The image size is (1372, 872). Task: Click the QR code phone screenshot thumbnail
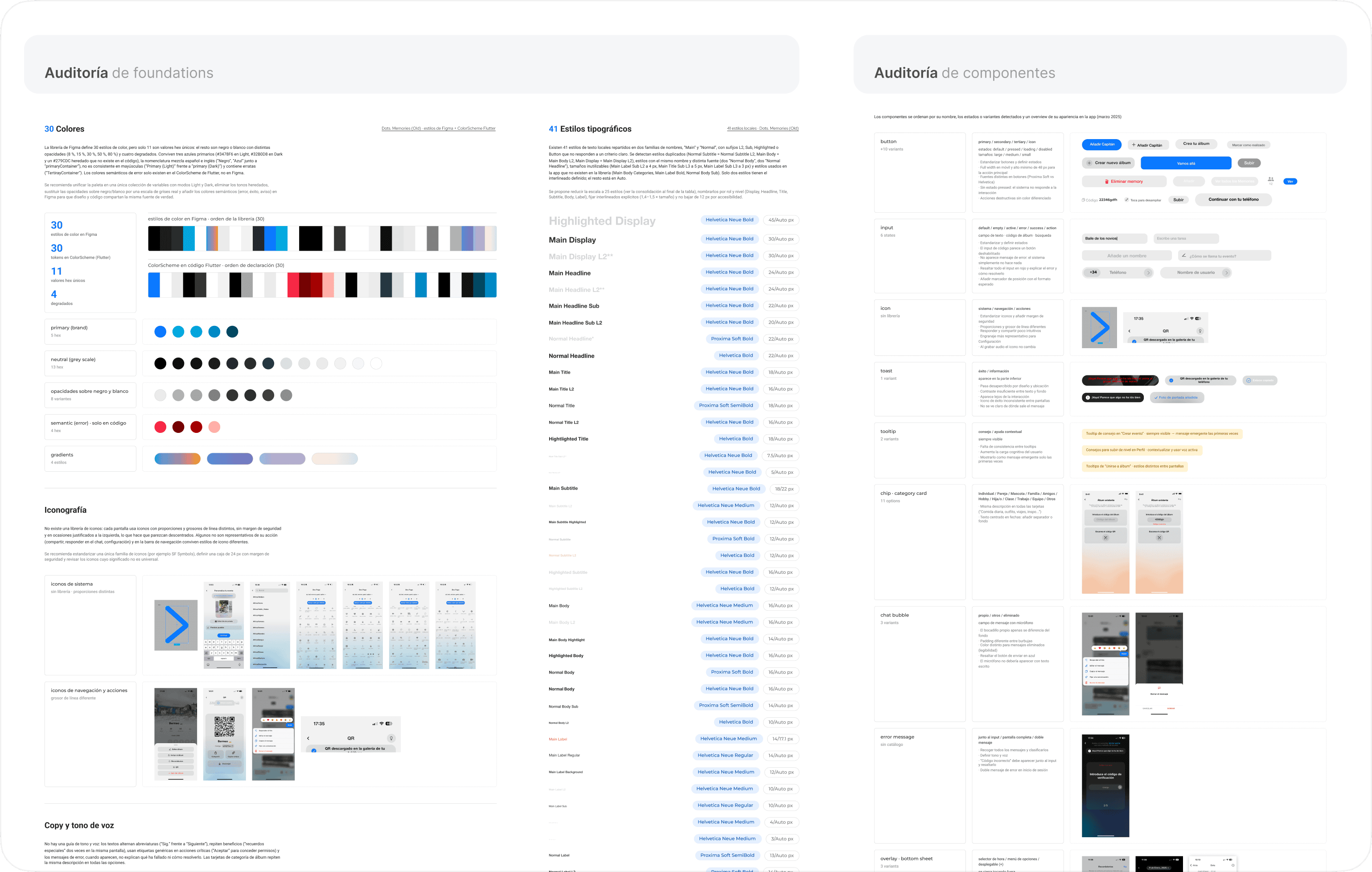click(x=225, y=734)
